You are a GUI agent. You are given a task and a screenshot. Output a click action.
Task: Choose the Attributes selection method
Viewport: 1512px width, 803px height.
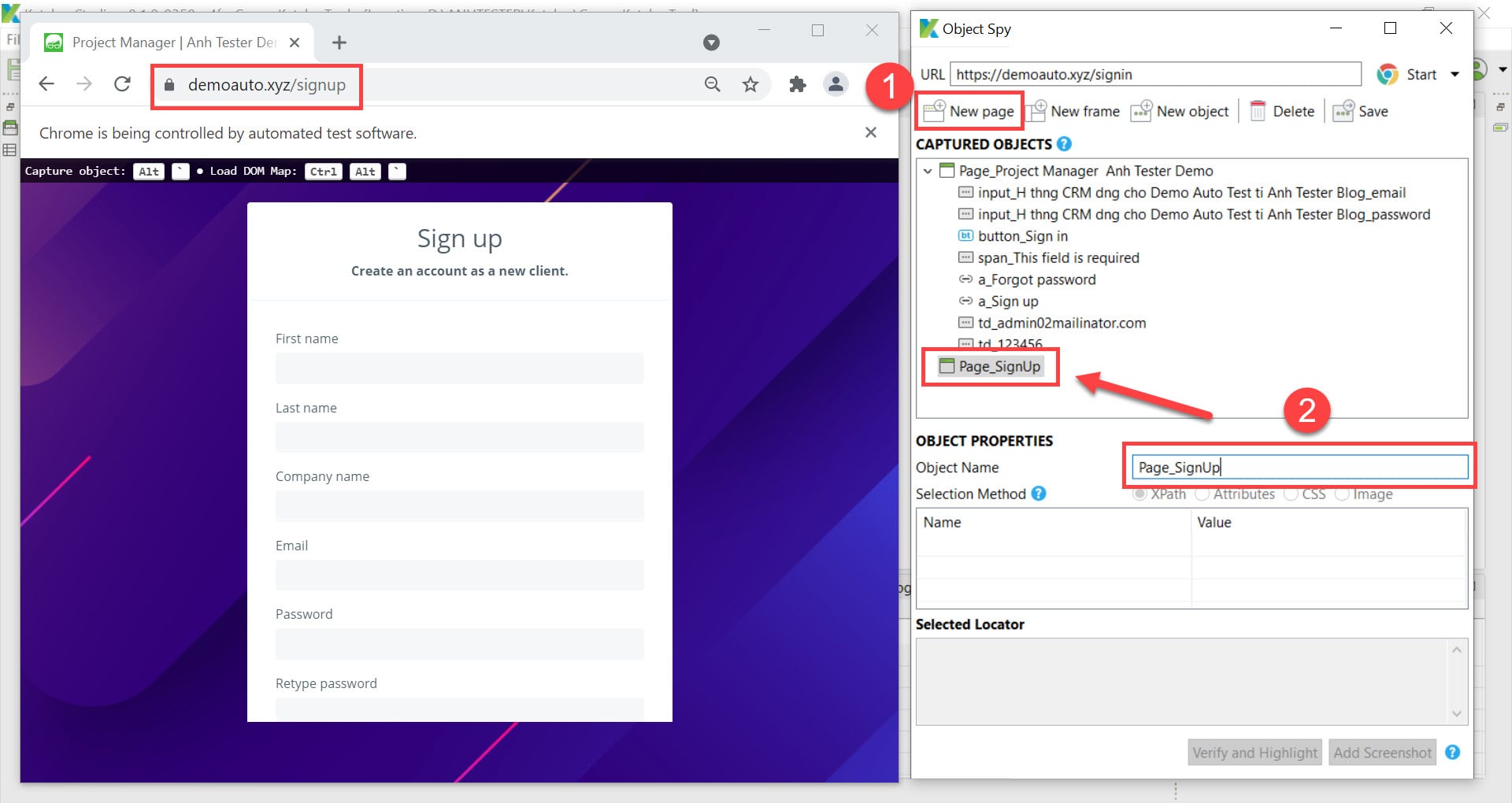point(1235,494)
